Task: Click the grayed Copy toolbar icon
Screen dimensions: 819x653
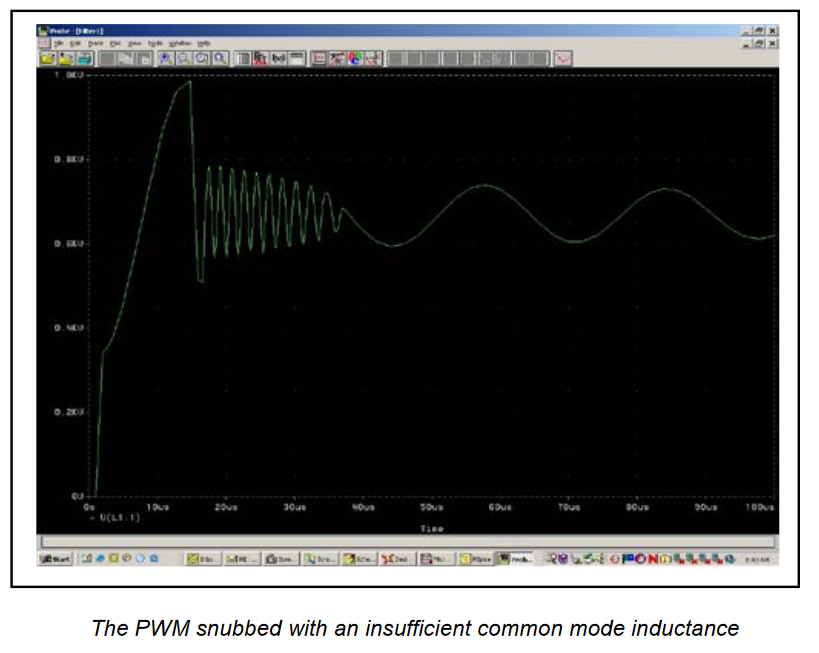Action: point(126,59)
